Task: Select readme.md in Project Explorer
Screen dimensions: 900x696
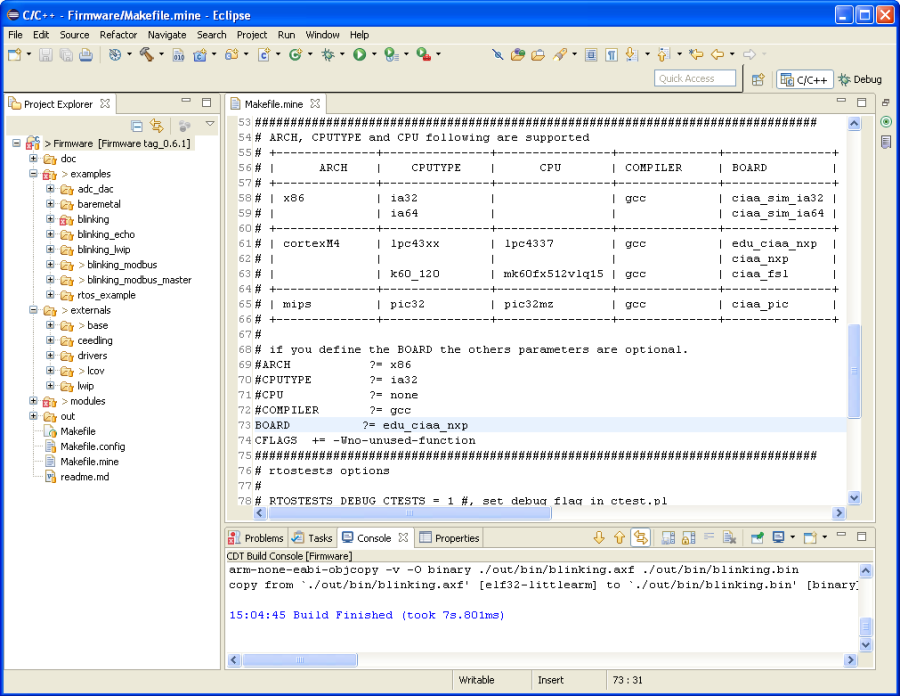Action: pos(84,476)
